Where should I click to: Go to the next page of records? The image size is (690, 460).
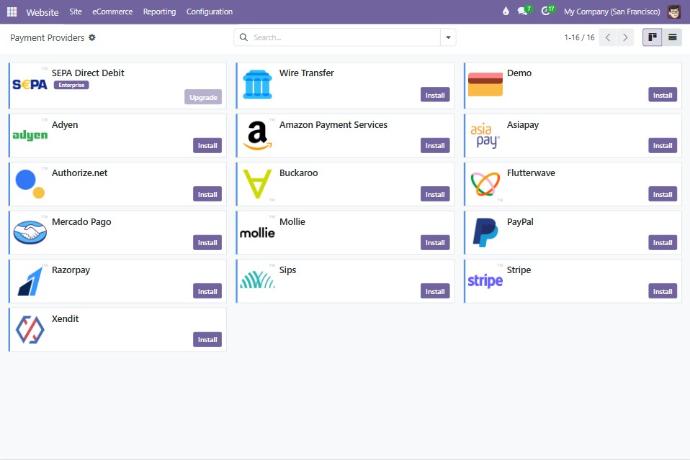click(x=625, y=37)
